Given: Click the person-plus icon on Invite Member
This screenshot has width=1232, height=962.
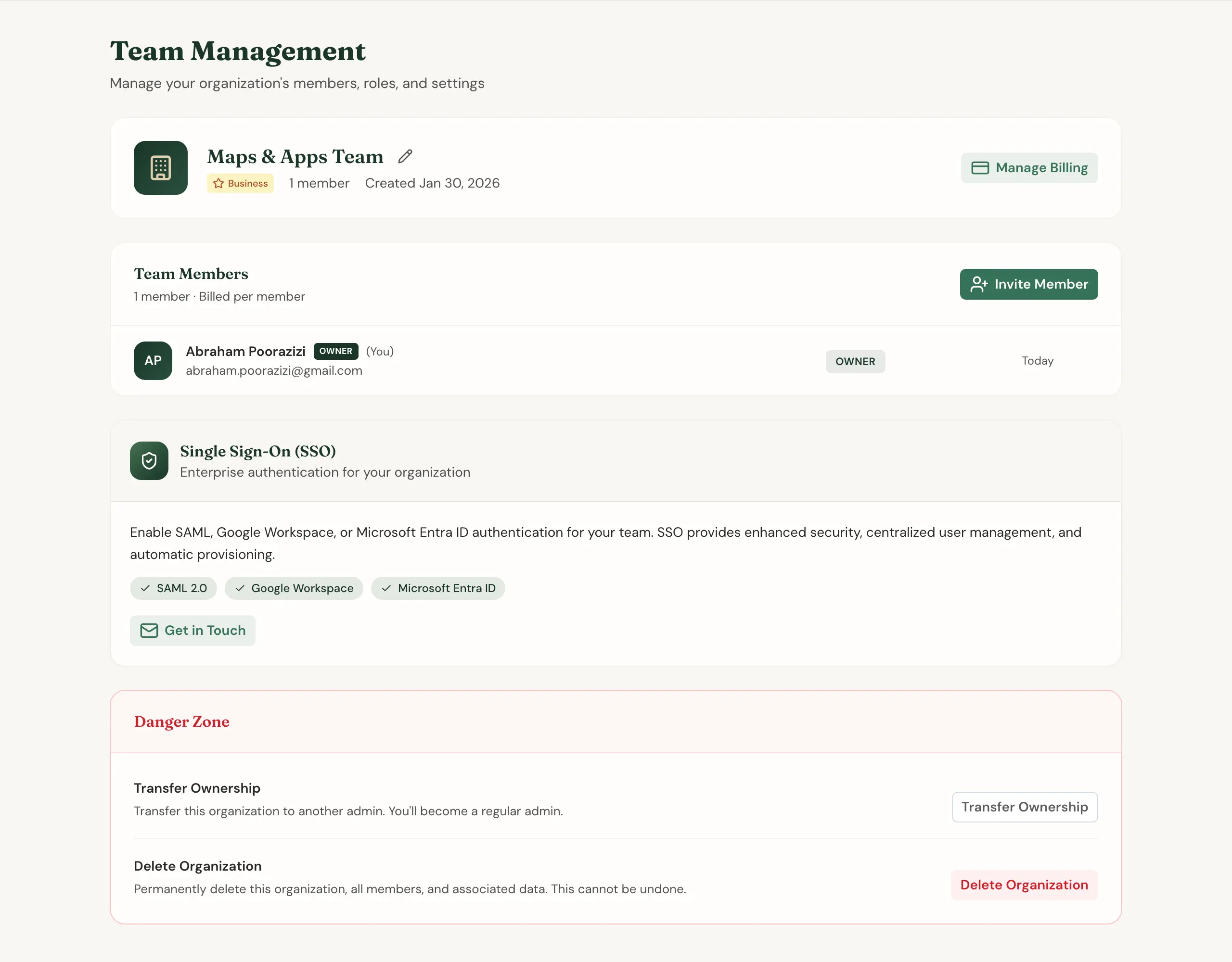Looking at the screenshot, I should [979, 284].
